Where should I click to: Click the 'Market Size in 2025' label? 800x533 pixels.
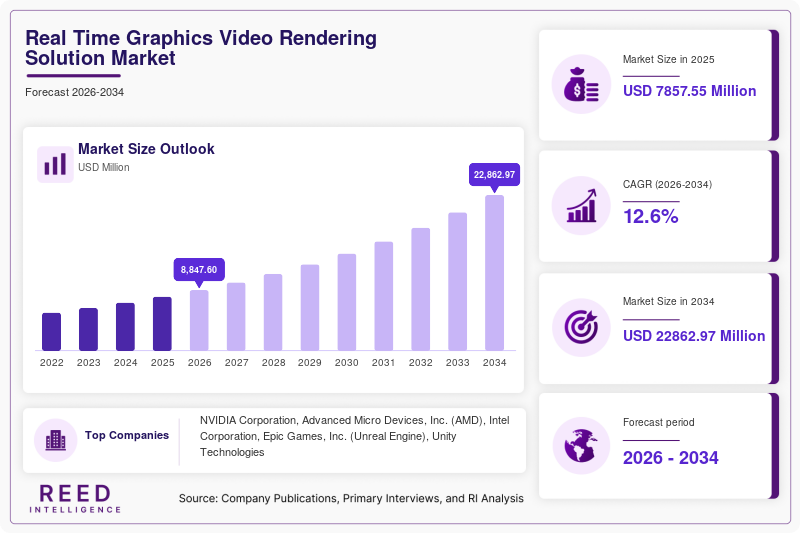point(668,59)
